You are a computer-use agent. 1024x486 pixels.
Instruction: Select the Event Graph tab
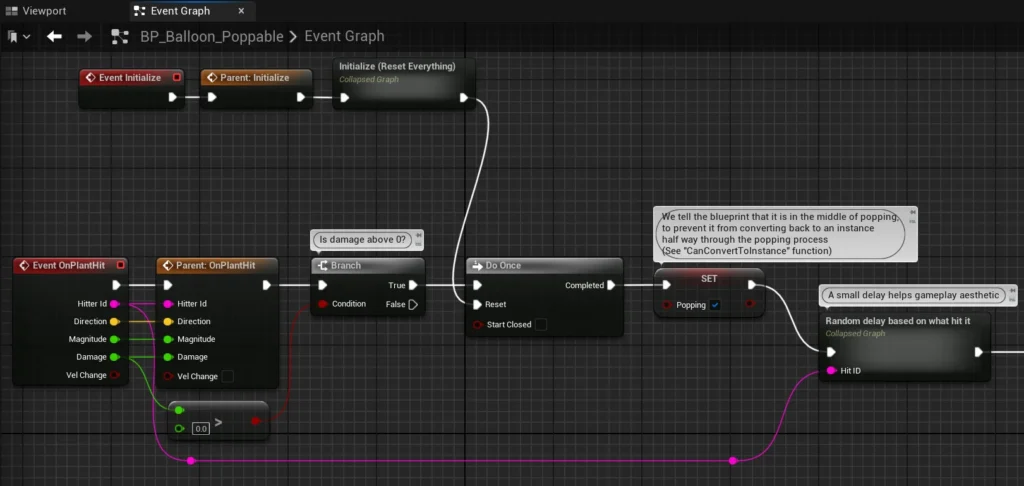tap(180, 11)
